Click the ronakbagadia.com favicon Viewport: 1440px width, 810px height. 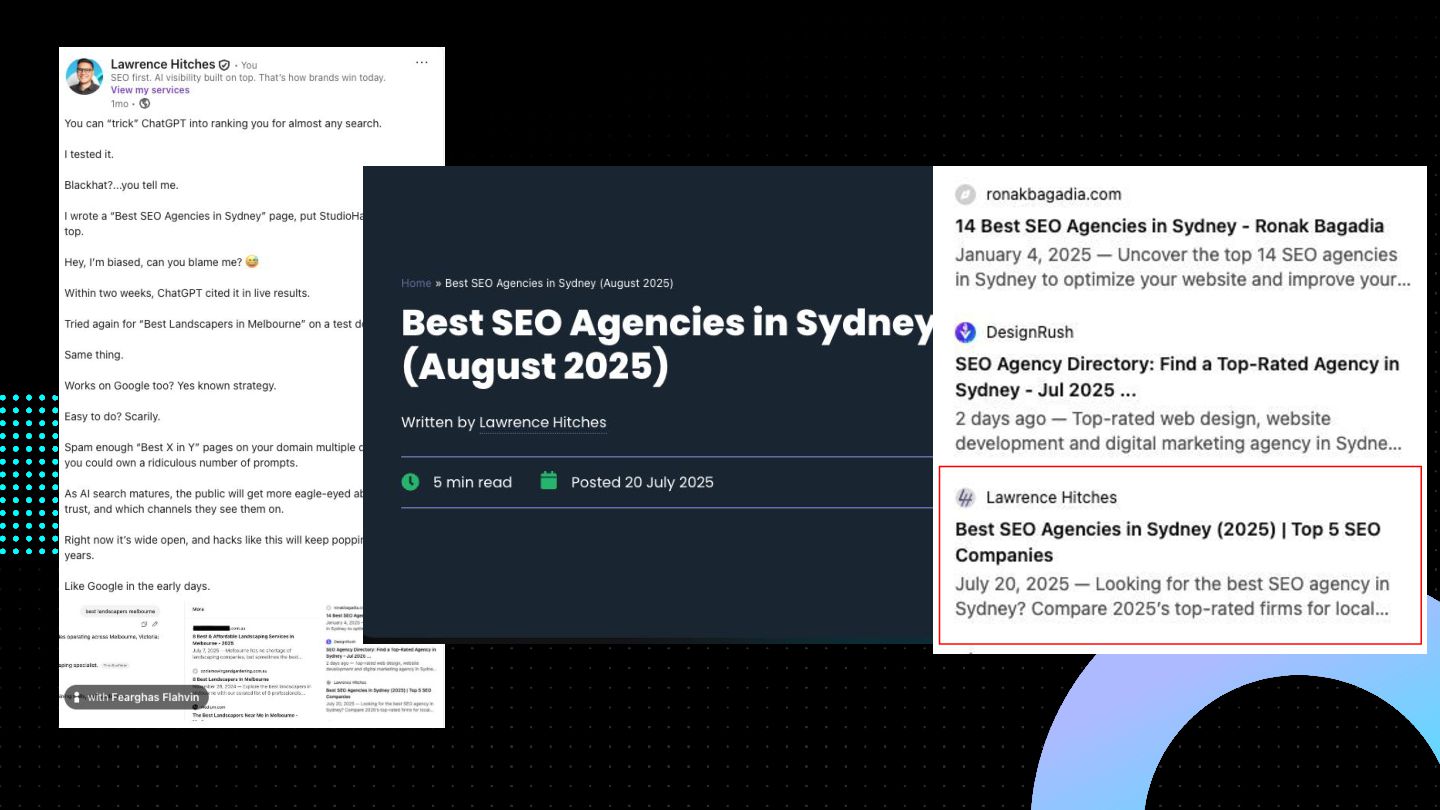pyautogui.click(x=965, y=194)
